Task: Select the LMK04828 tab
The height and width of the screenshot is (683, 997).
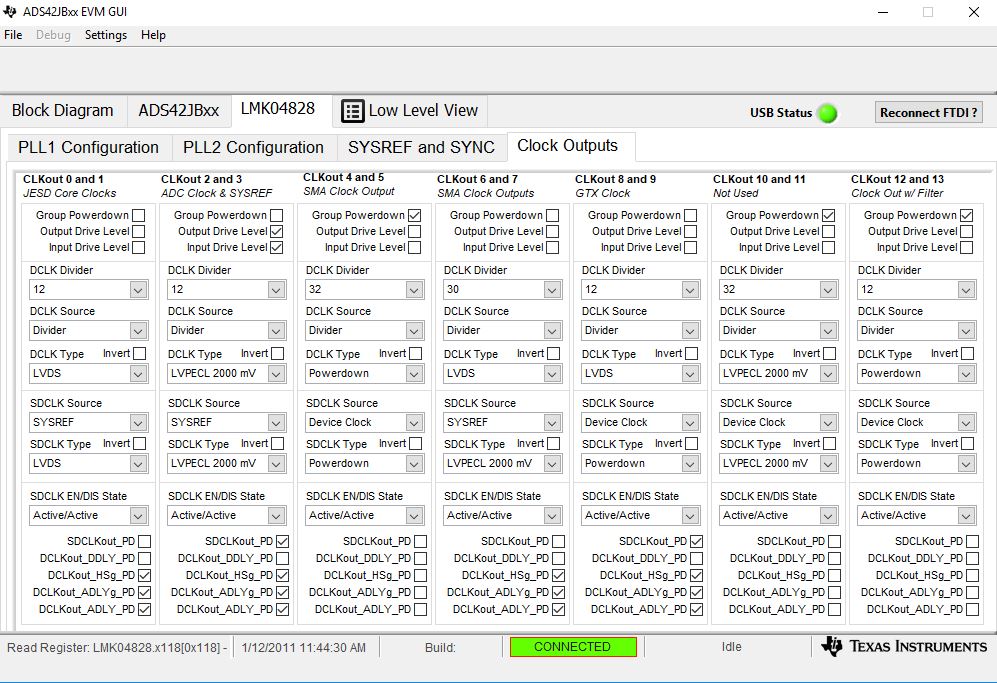Action: click(278, 109)
